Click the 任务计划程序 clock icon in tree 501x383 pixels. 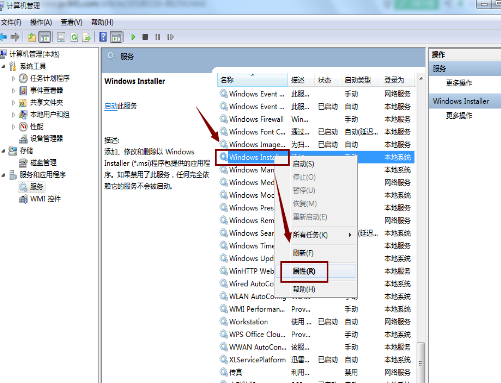(x=23, y=78)
